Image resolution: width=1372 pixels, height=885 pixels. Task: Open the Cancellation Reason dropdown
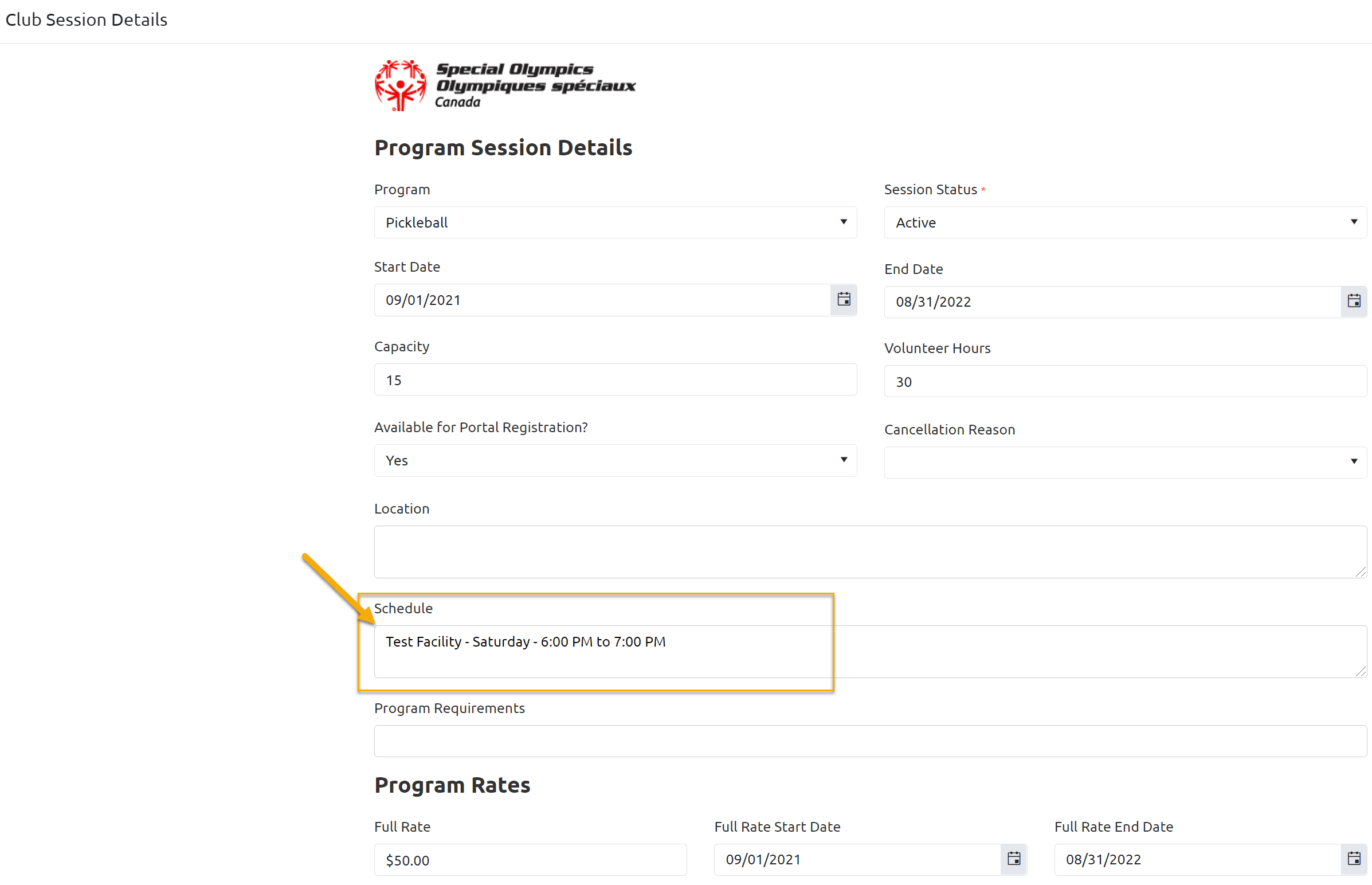coord(1125,462)
